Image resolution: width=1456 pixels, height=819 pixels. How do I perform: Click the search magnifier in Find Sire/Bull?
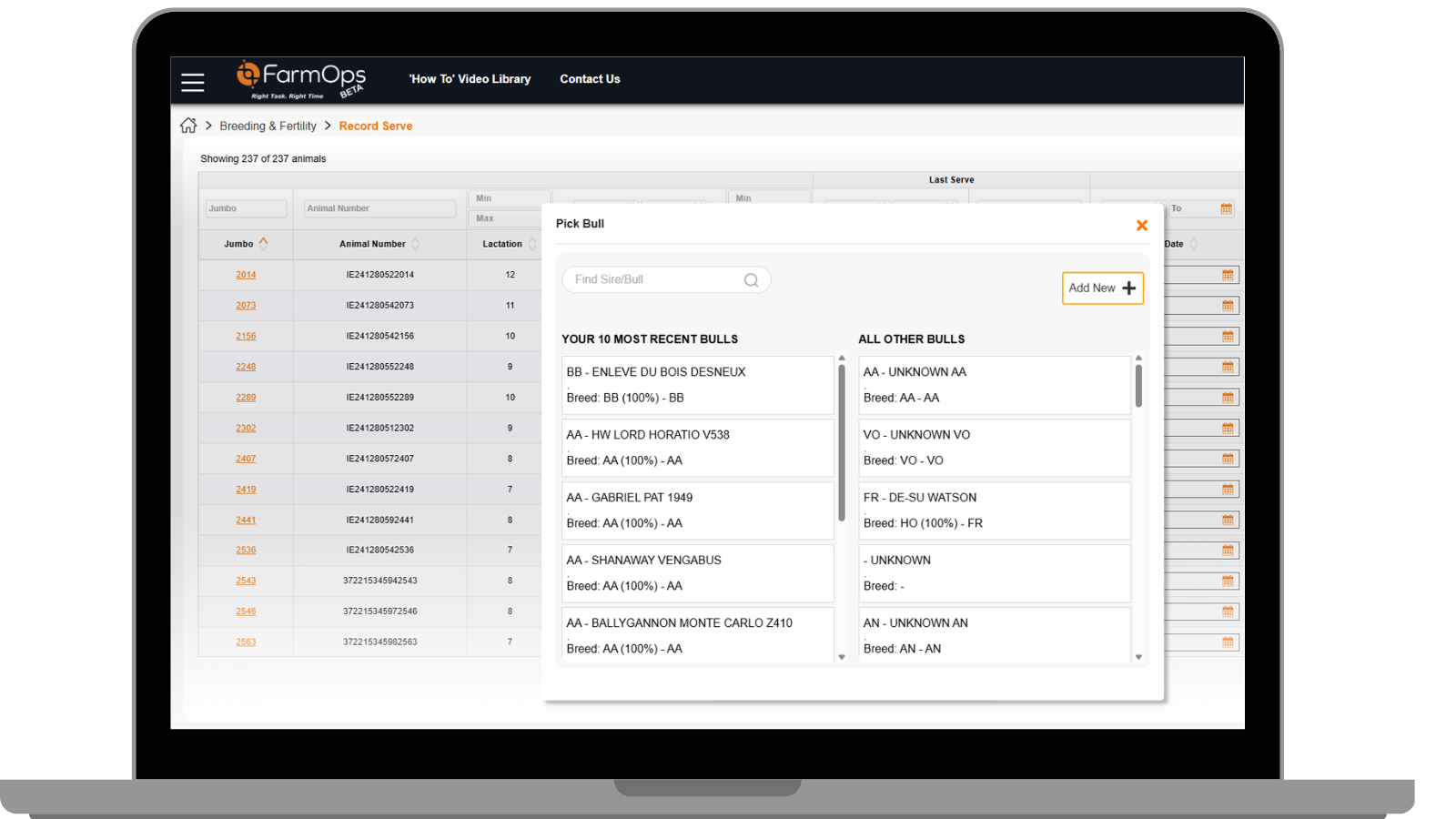[751, 280]
